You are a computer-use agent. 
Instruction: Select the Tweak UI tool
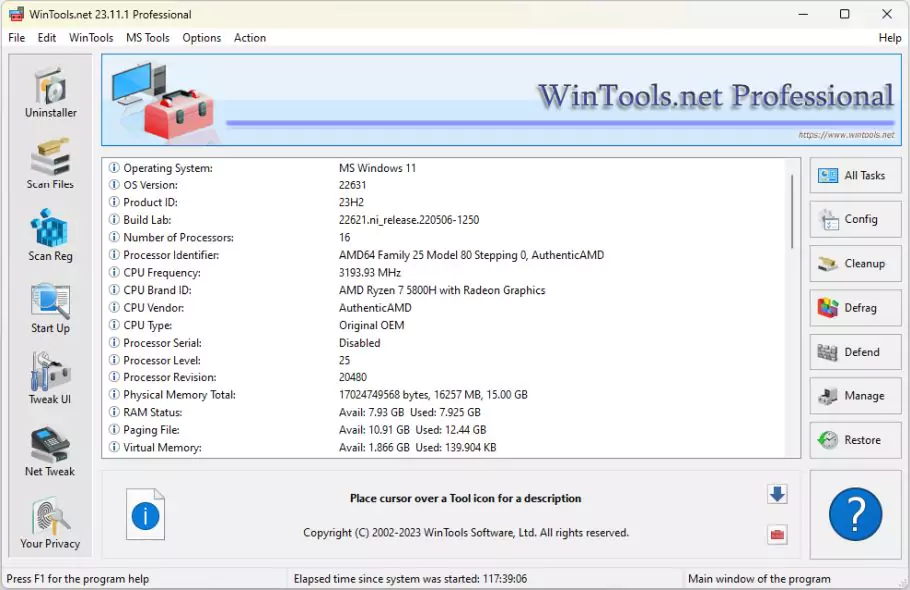50,378
